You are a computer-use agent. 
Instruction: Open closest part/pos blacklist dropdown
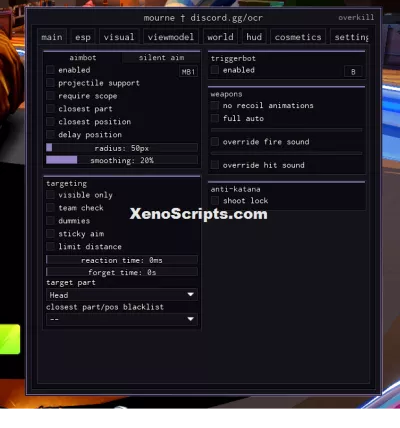(122, 319)
